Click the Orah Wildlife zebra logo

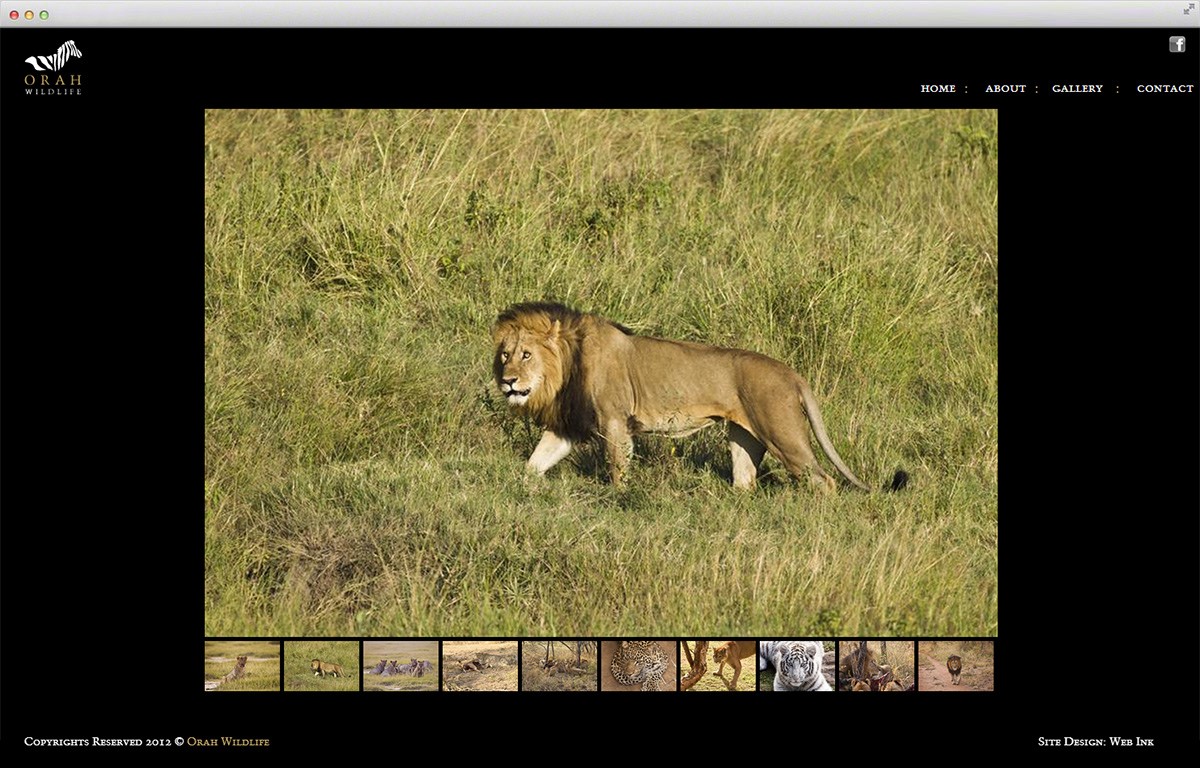pos(53,68)
